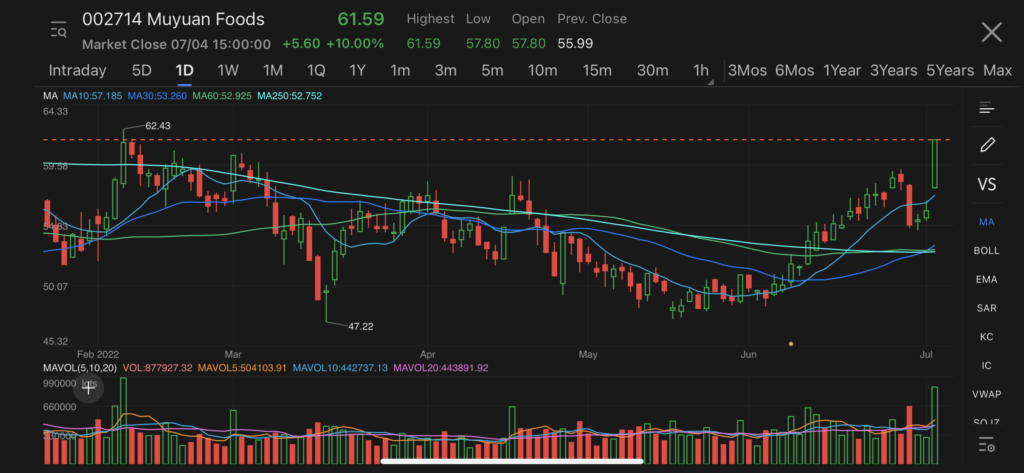Select the 1Q timeframe tab
Screen dimensions: 1024x473
tap(316, 71)
